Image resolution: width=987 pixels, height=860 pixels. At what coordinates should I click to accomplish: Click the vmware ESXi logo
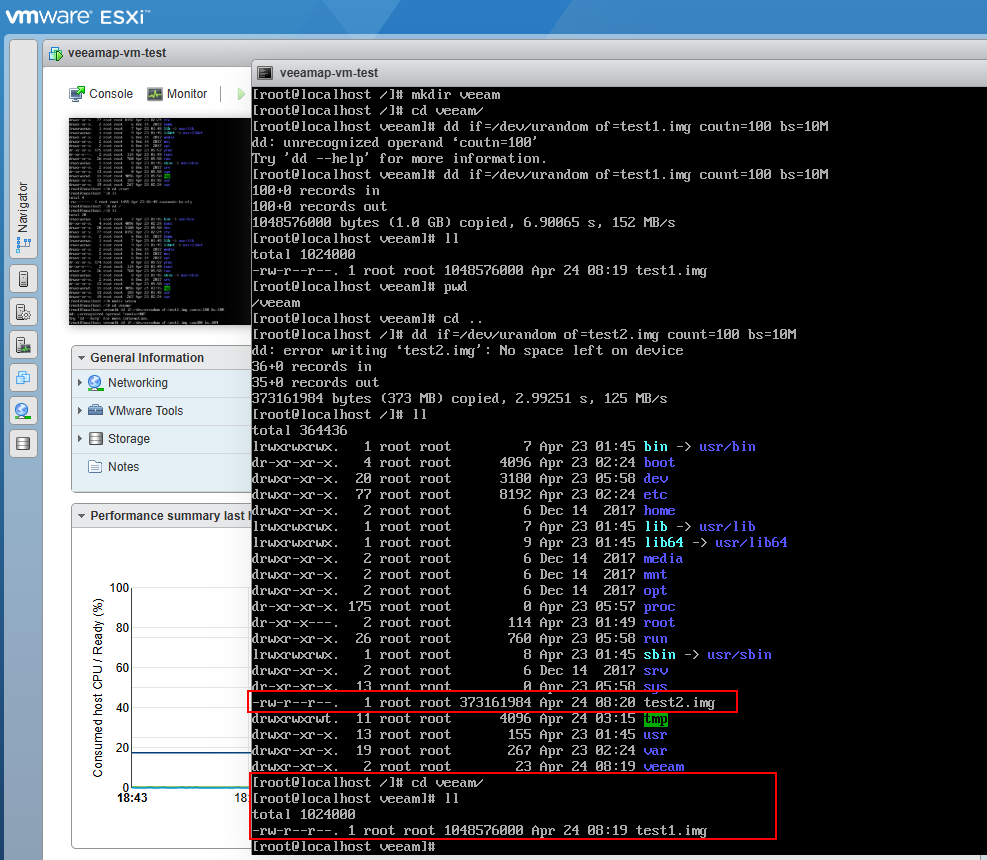tap(77, 16)
